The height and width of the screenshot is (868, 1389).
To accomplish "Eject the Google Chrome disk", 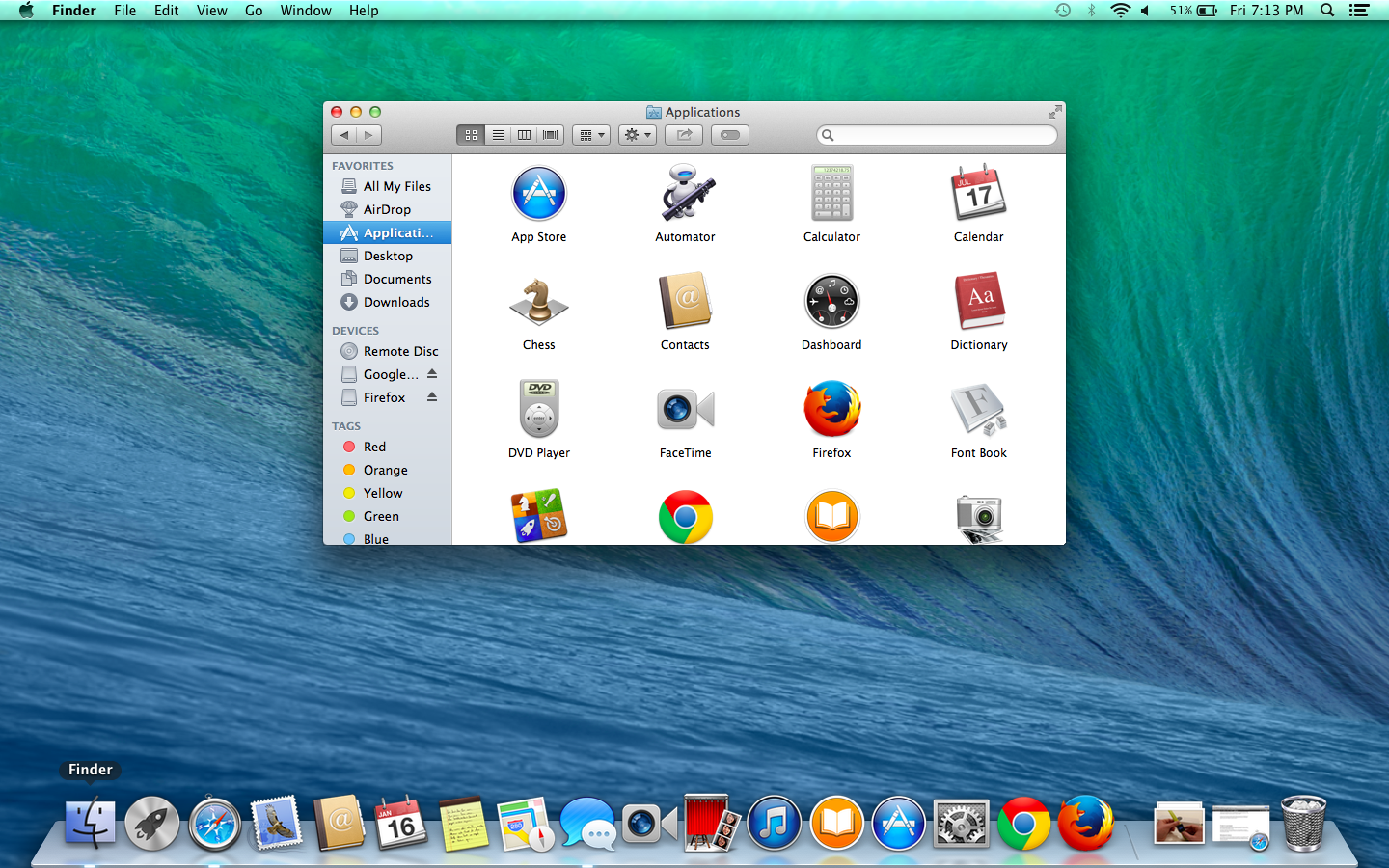I will click(x=432, y=374).
